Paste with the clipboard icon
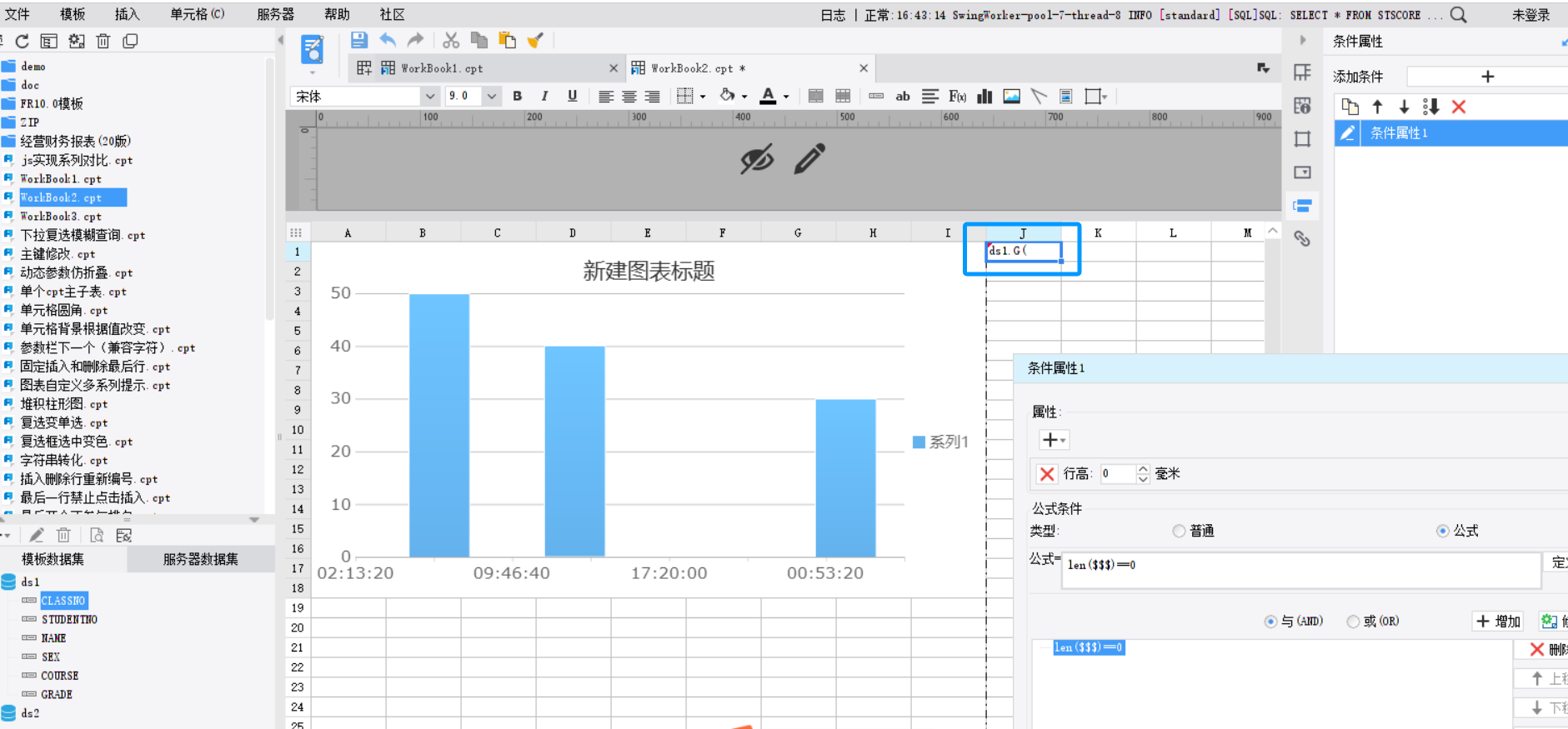This screenshot has width=1568, height=729. click(507, 40)
